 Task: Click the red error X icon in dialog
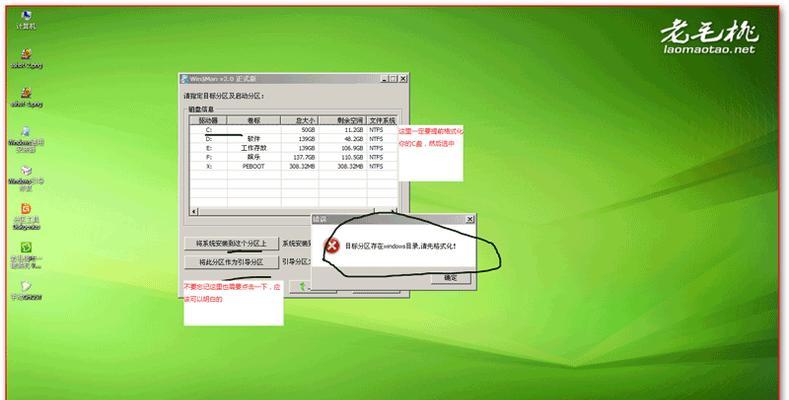332,246
